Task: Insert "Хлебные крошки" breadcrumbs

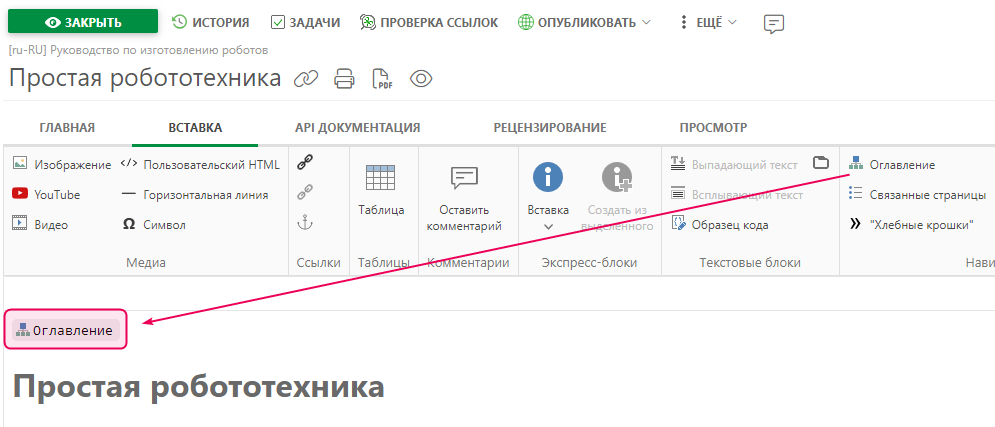Action: [x=911, y=224]
